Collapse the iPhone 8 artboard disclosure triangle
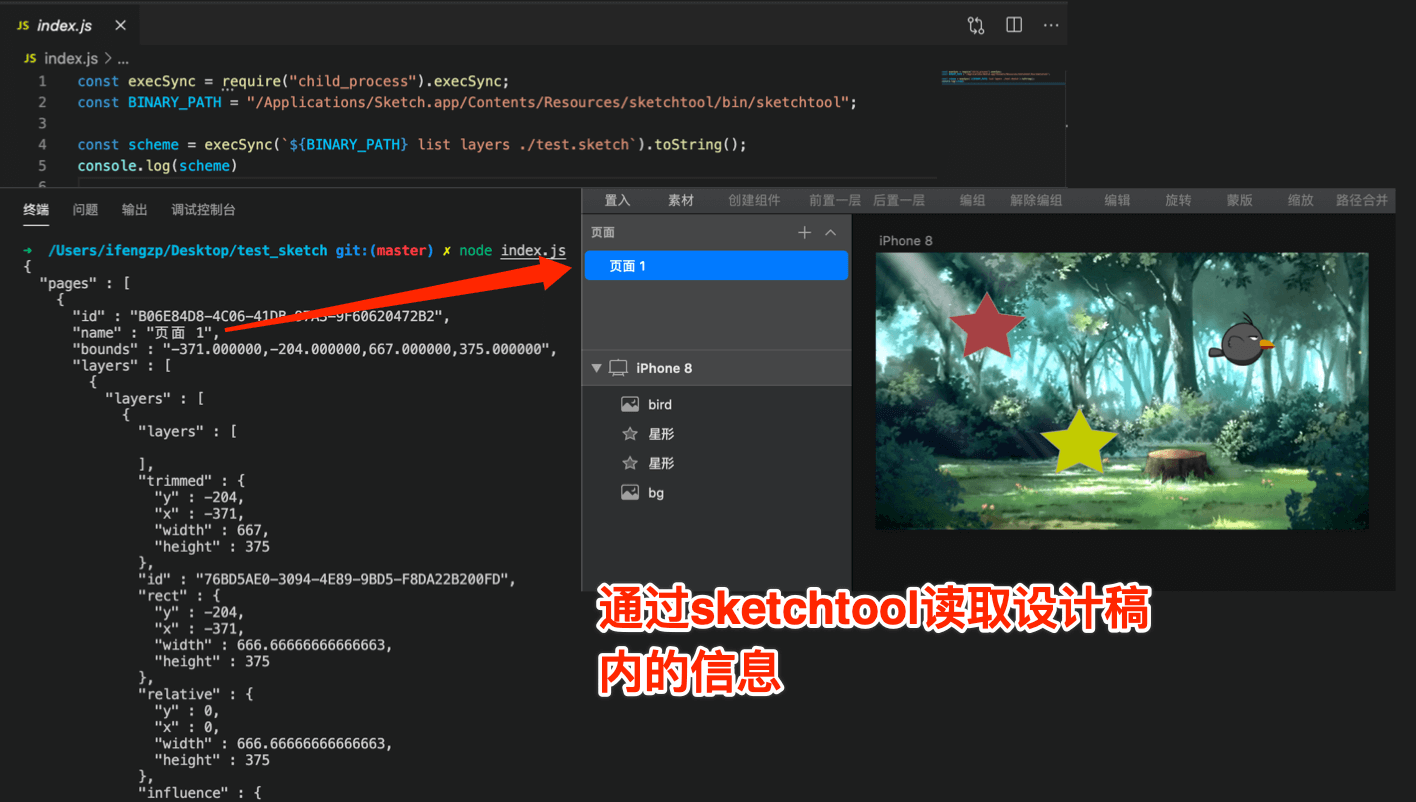Image resolution: width=1416 pixels, height=802 pixels. tap(597, 368)
